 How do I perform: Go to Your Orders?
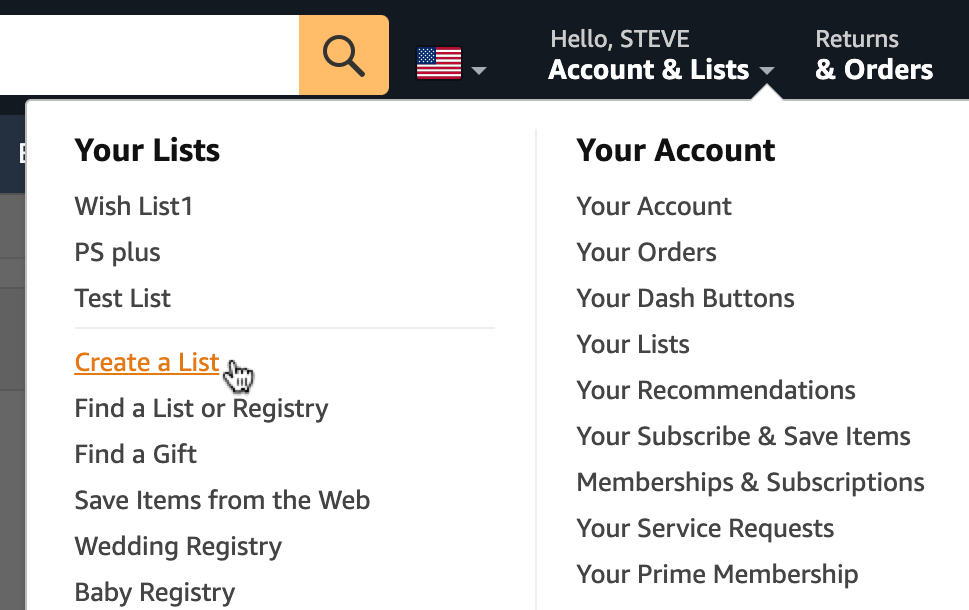[x=645, y=252]
